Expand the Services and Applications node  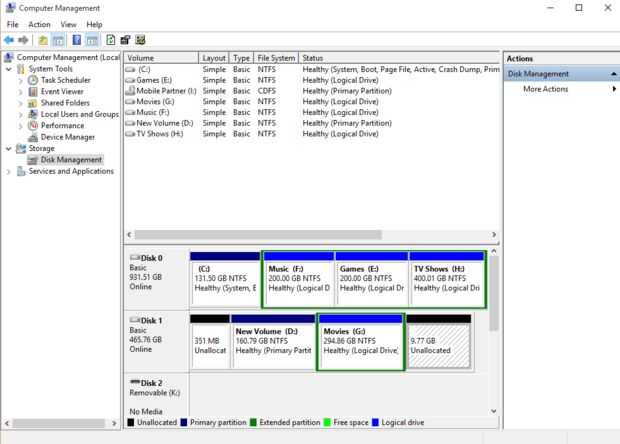click(x=9, y=172)
